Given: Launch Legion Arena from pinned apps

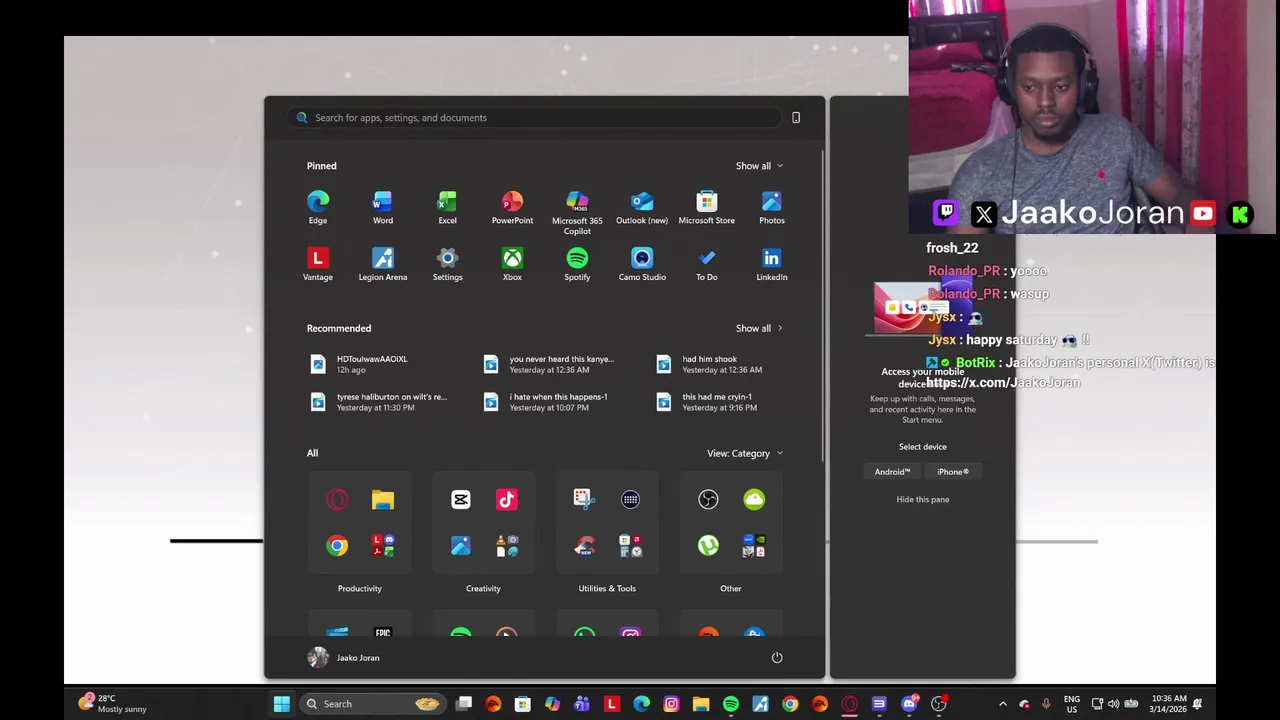Looking at the screenshot, I should point(383,265).
